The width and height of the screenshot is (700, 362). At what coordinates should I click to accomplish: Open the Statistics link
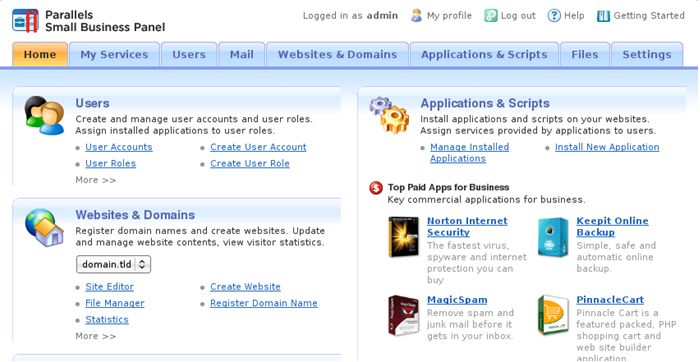tap(107, 320)
